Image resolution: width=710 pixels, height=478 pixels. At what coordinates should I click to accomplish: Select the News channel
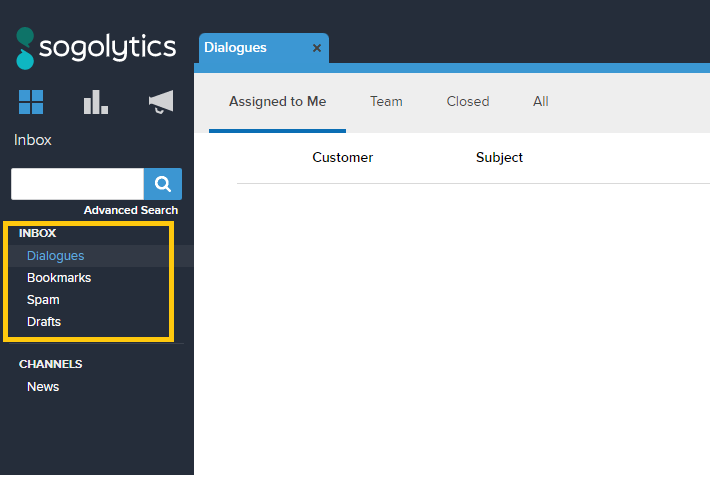pyautogui.click(x=43, y=387)
